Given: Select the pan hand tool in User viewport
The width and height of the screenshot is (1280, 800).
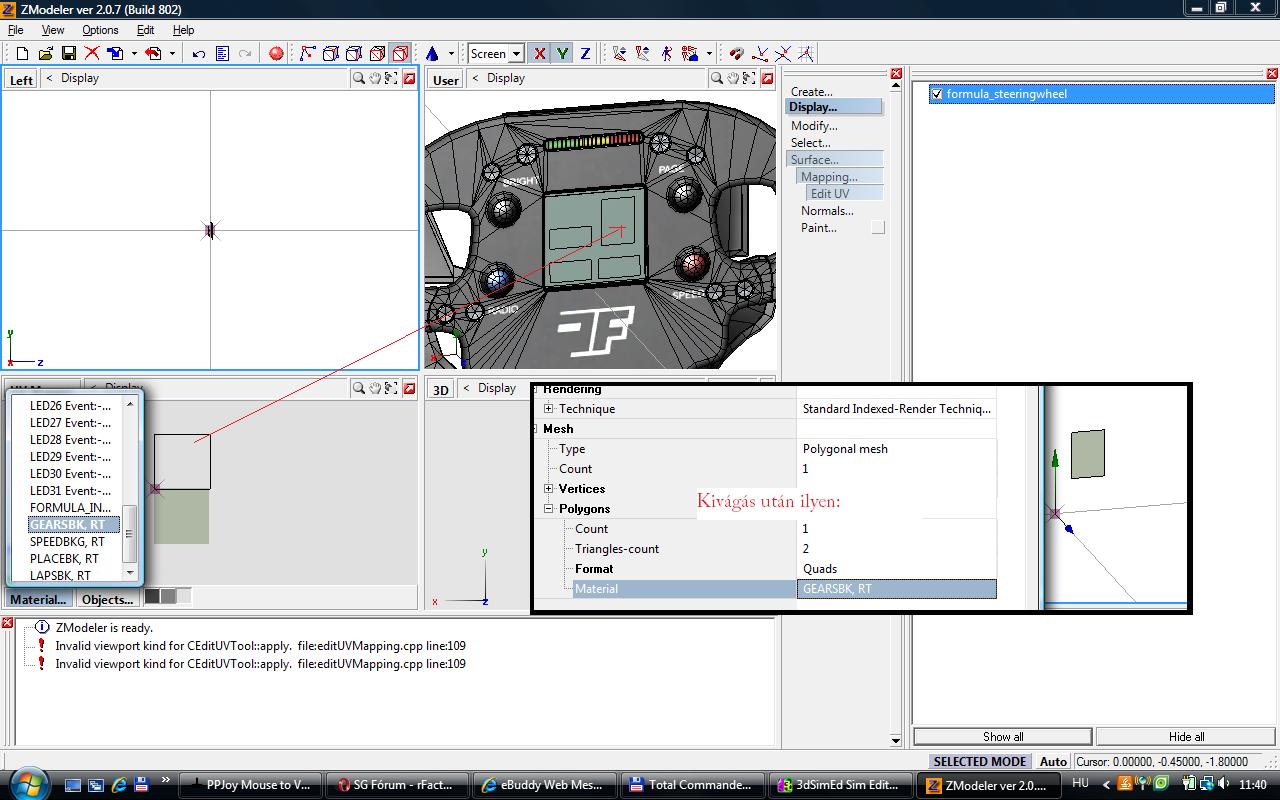Looking at the screenshot, I should 733,78.
